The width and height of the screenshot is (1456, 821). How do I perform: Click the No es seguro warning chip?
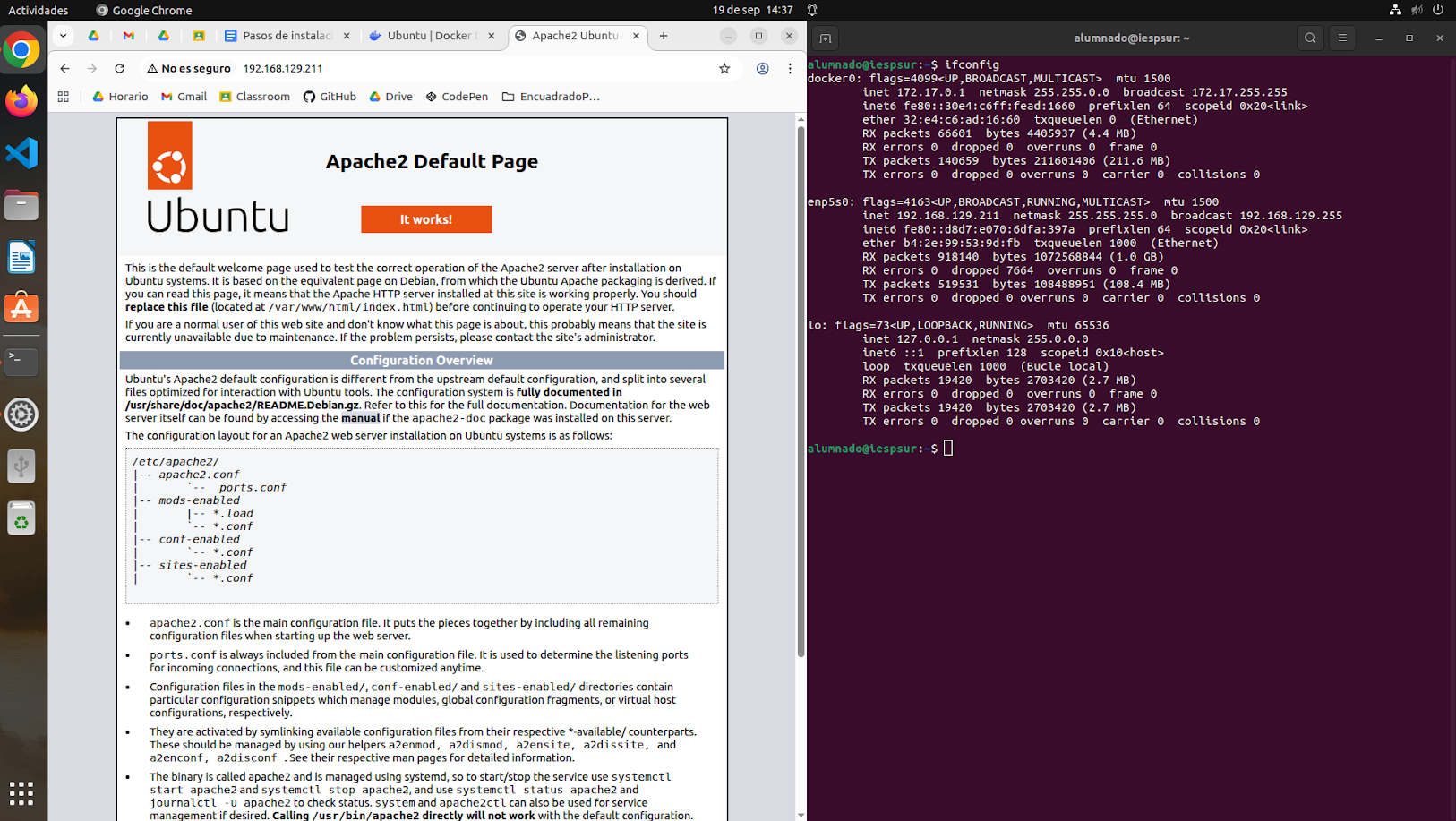point(189,68)
